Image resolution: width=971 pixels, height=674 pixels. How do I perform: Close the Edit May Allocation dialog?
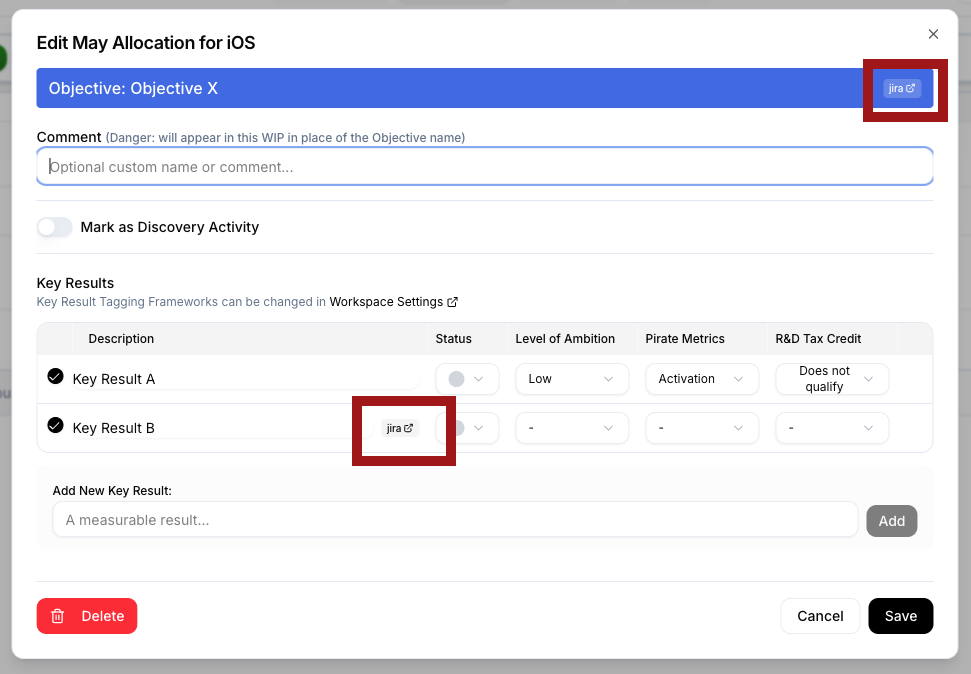(x=933, y=33)
